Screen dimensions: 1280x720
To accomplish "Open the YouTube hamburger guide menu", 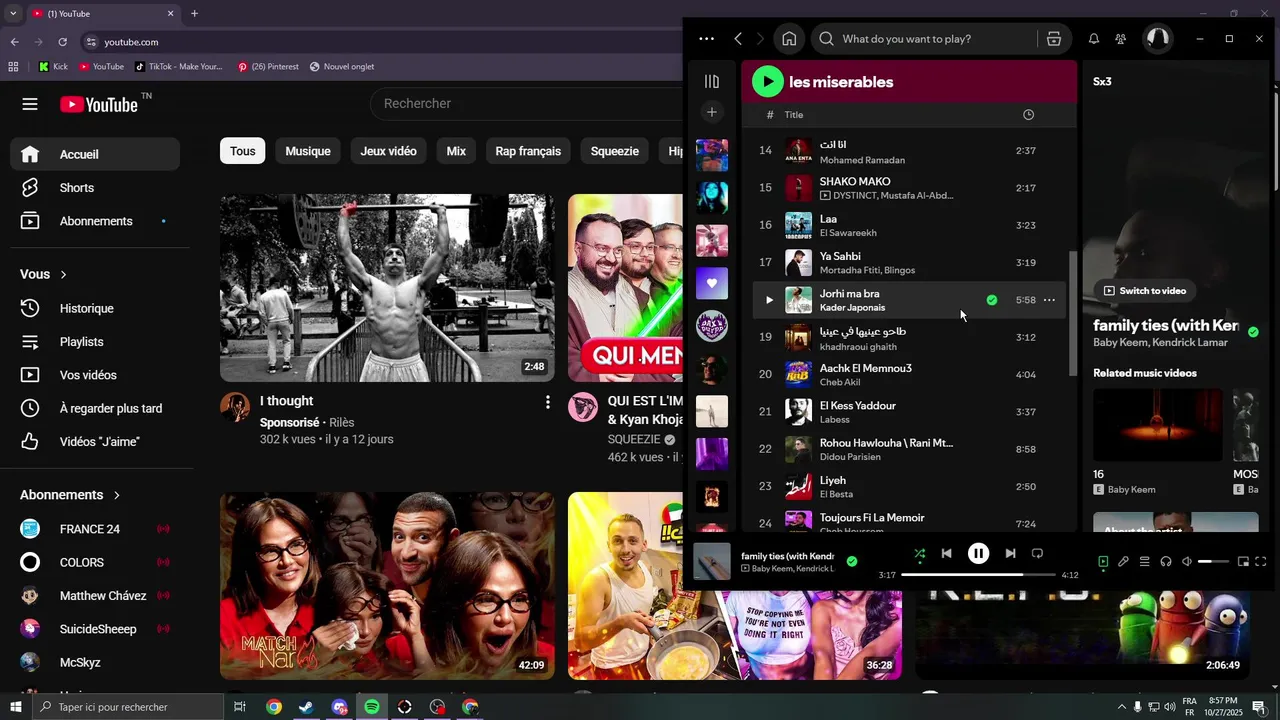I will [x=30, y=104].
